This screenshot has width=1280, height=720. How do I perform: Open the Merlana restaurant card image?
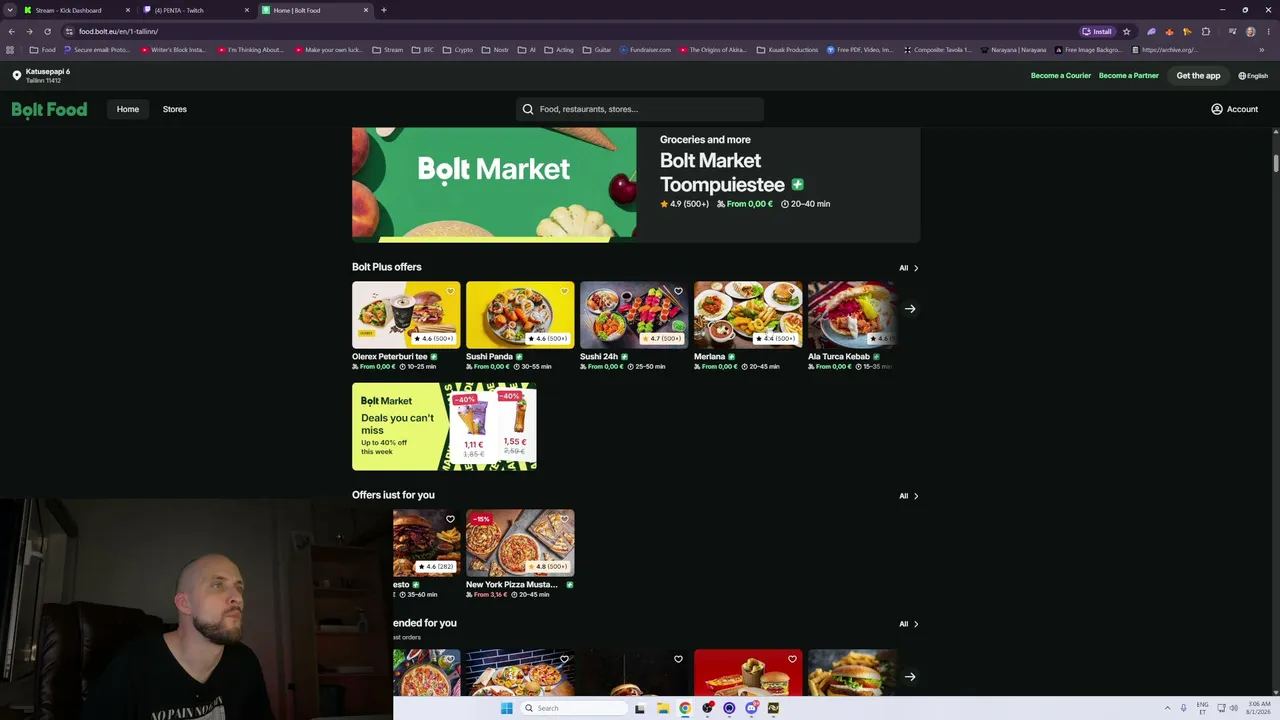[748, 315]
